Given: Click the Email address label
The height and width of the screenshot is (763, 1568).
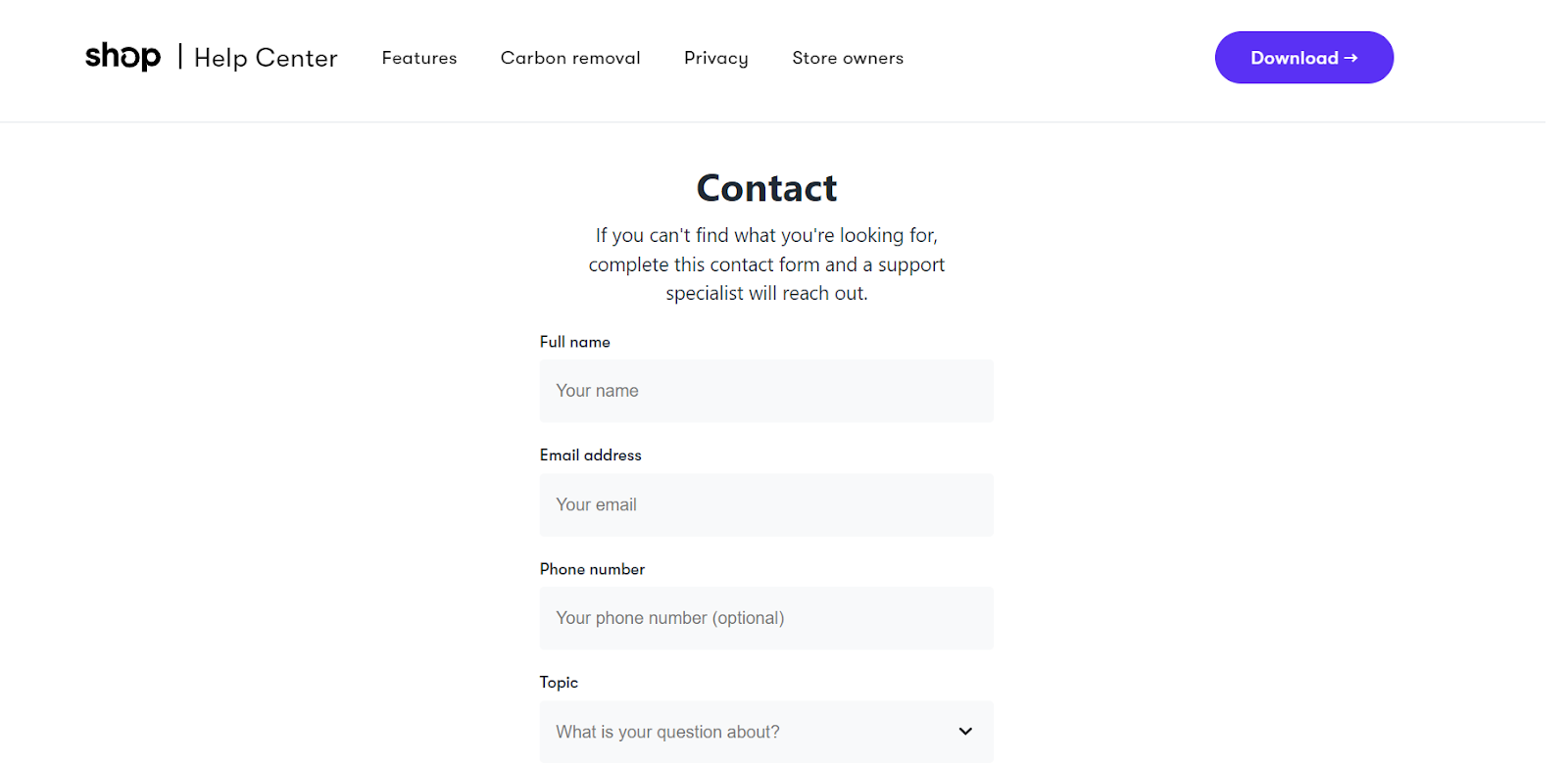Looking at the screenshot, I should click(x=591, y=455).
